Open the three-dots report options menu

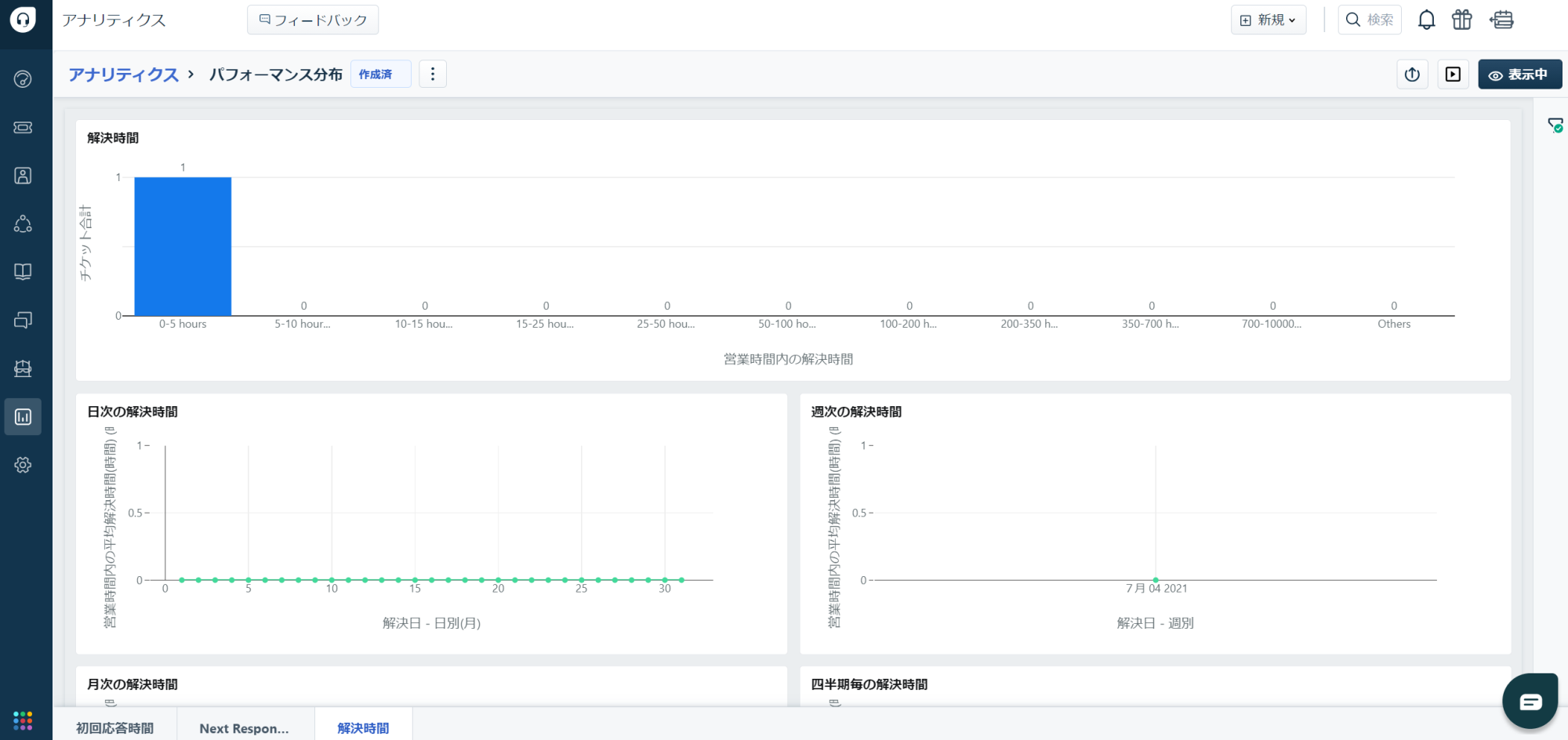click(433, 74)
